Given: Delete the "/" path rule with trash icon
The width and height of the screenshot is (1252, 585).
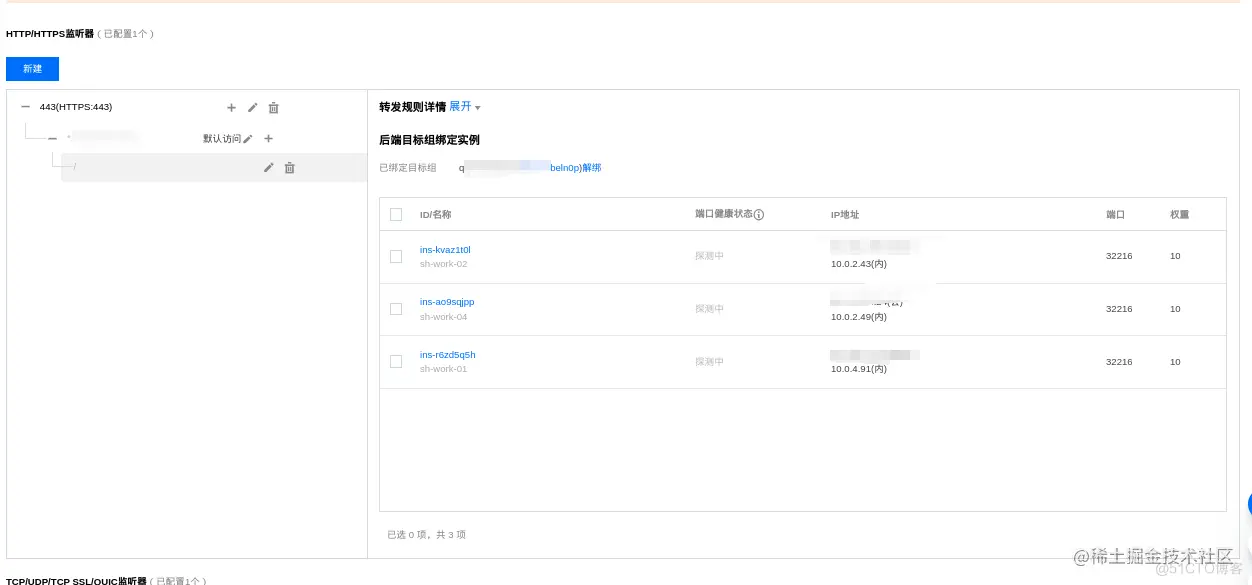Looking at the screenshot, I should [290, 167].
